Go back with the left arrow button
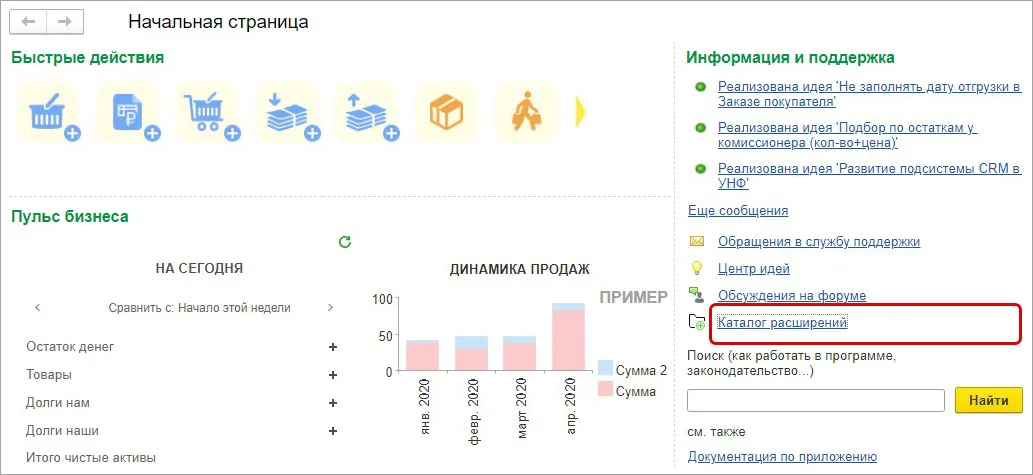 coord(28,22)
